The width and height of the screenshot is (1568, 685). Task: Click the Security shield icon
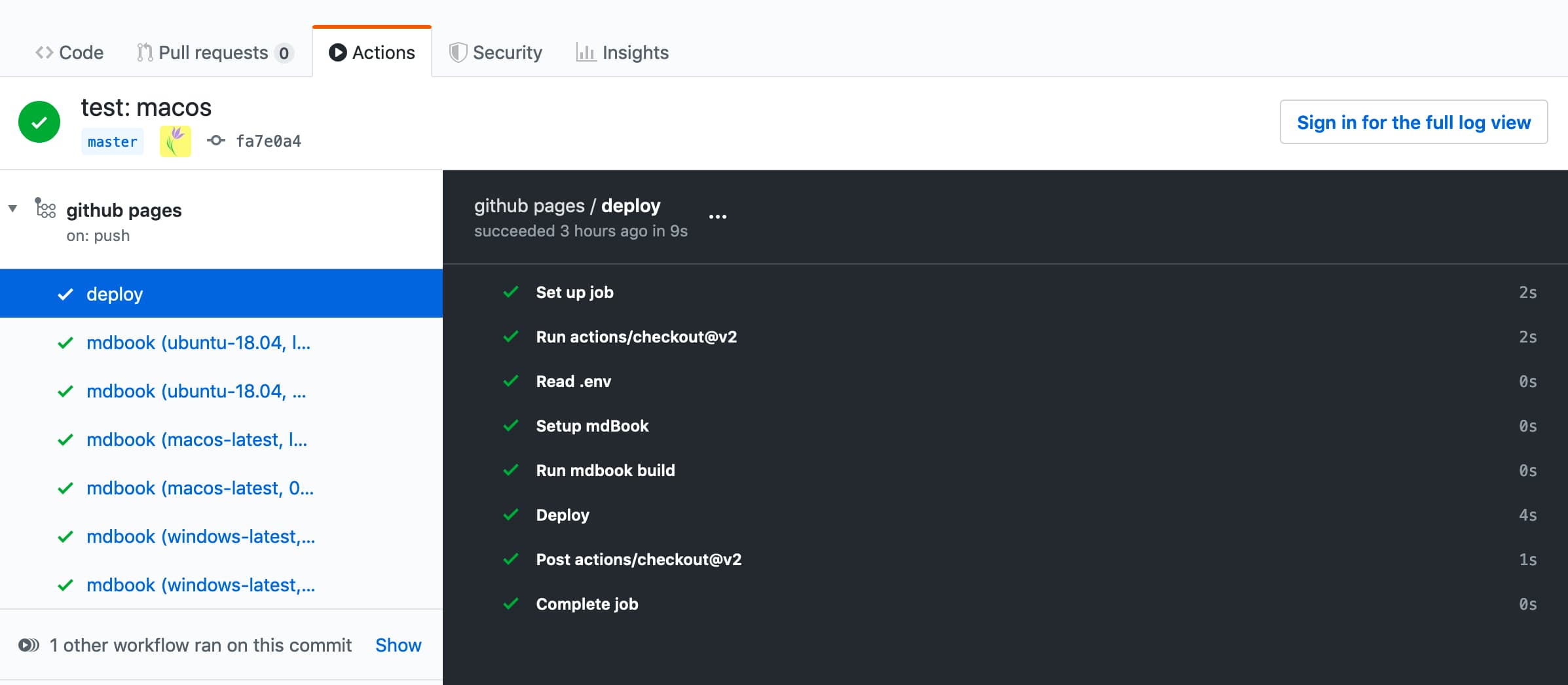457,52
